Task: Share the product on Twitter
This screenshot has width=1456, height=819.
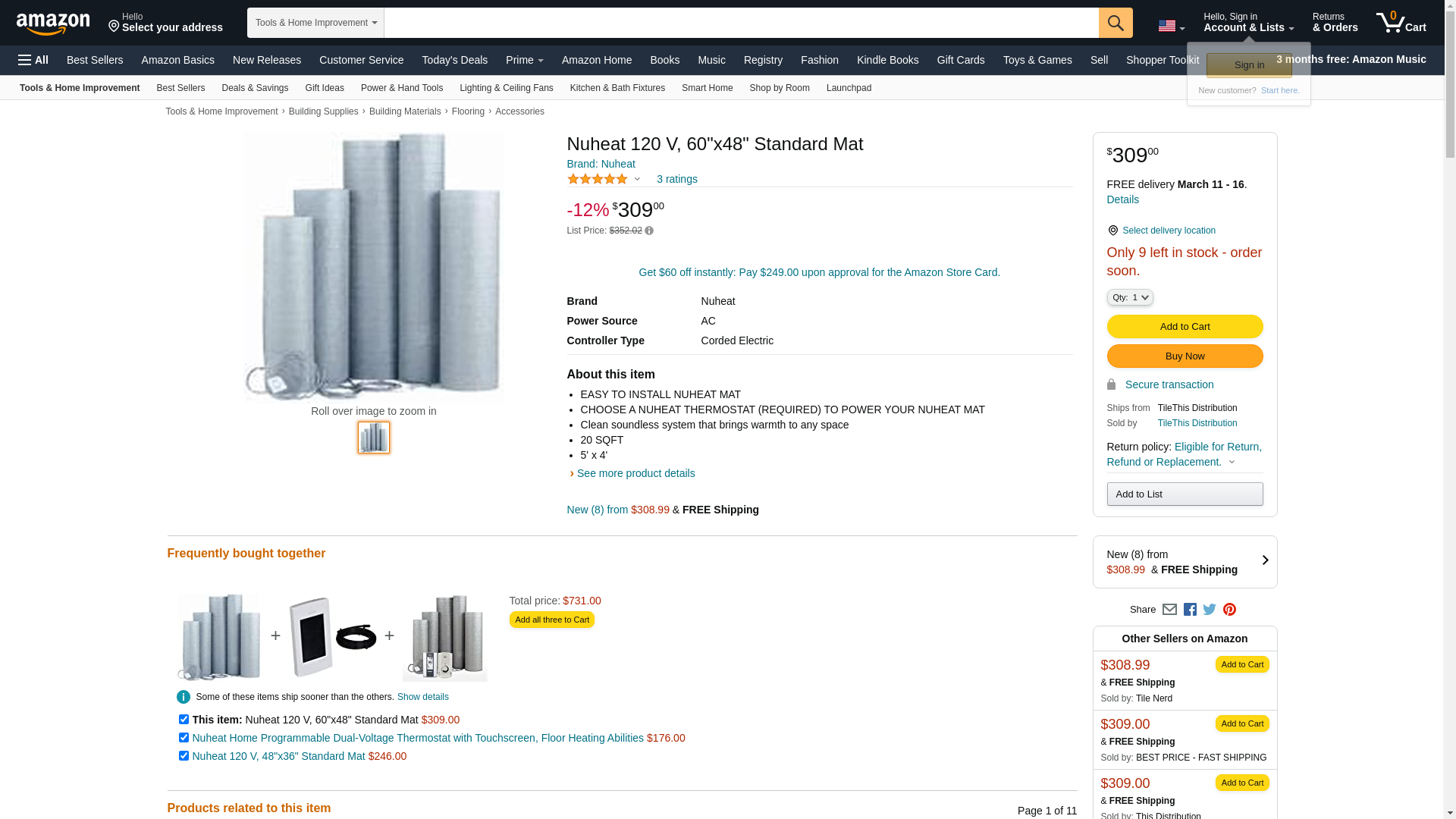Action: coord(1210,610)
